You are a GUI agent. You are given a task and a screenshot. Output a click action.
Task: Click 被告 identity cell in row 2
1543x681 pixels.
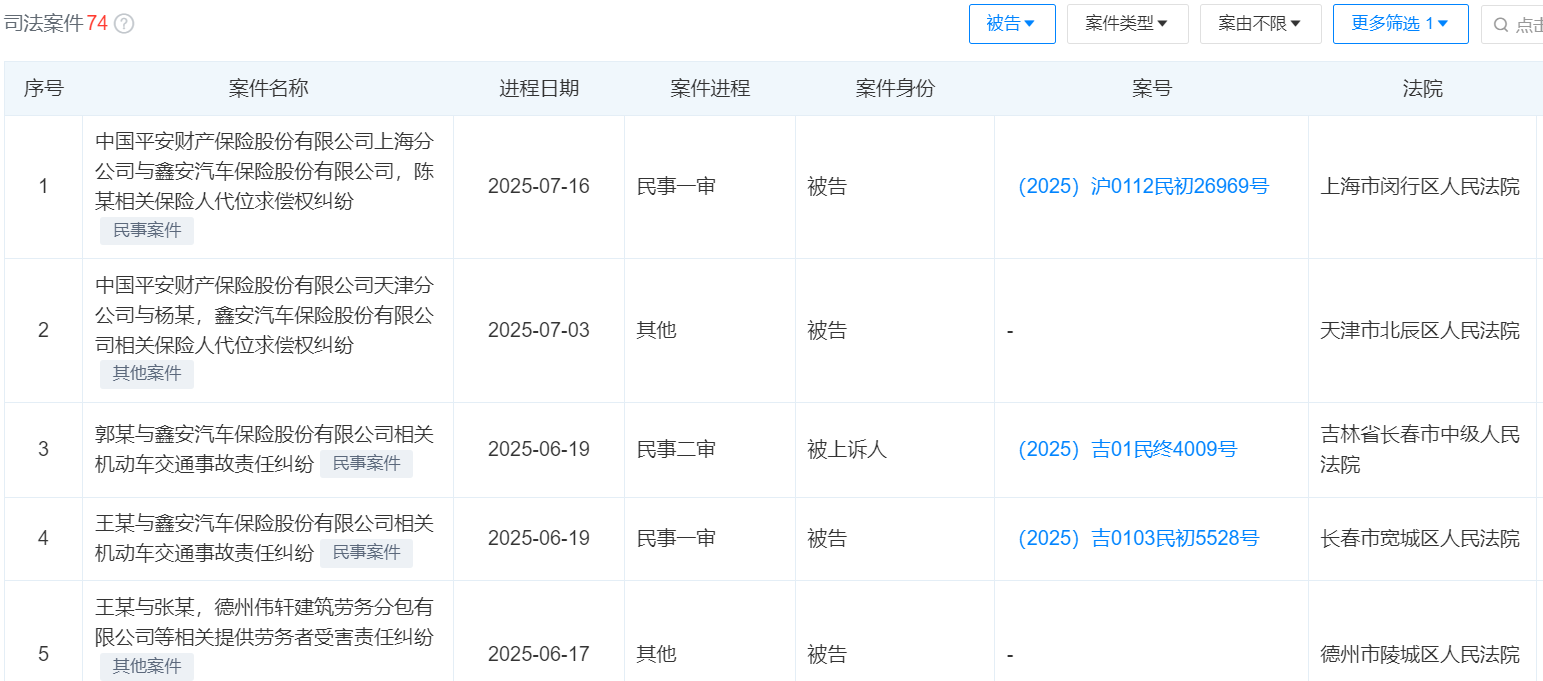pos(827,331)
